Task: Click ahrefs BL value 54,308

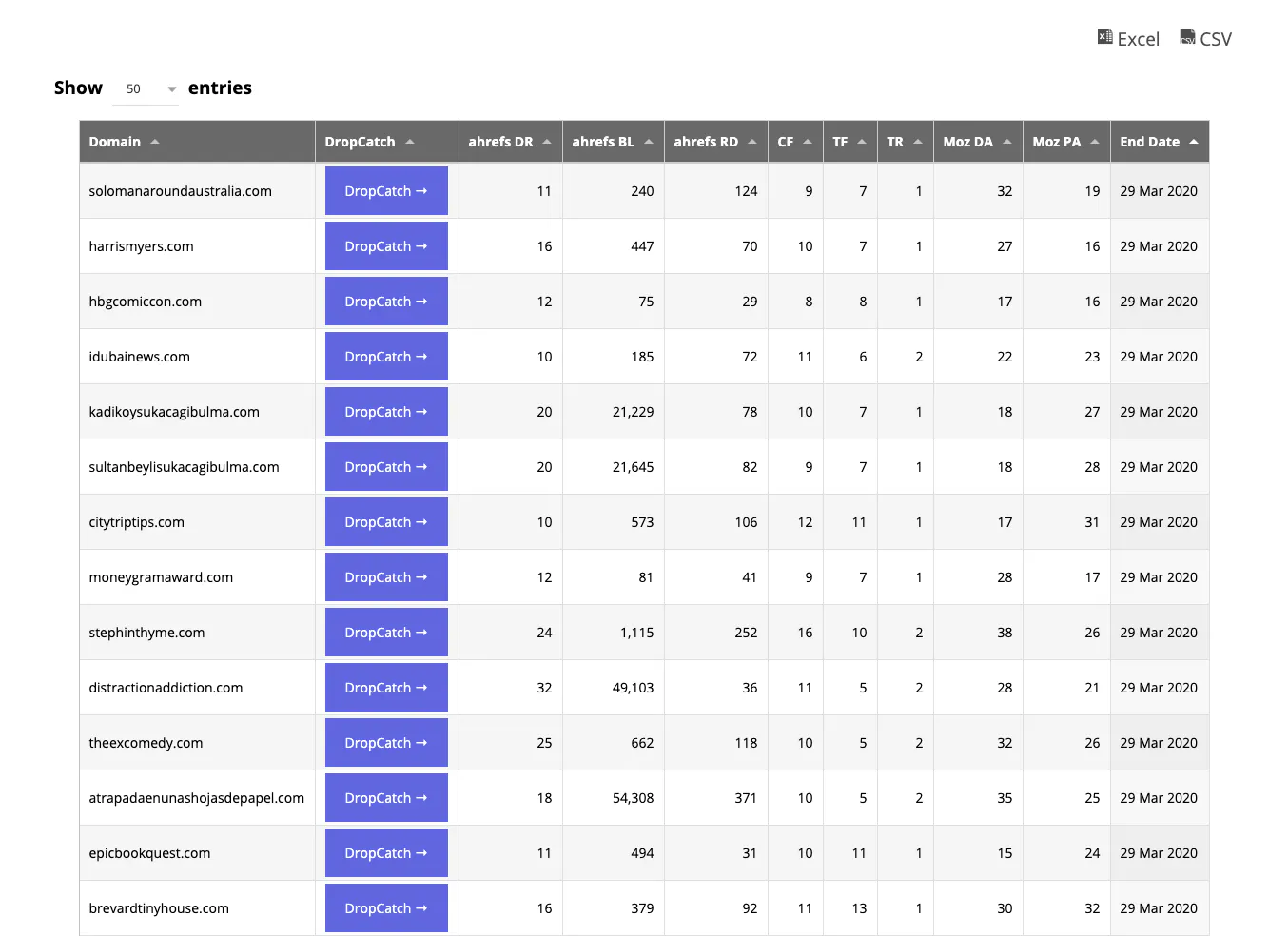Action: point(634,798)
